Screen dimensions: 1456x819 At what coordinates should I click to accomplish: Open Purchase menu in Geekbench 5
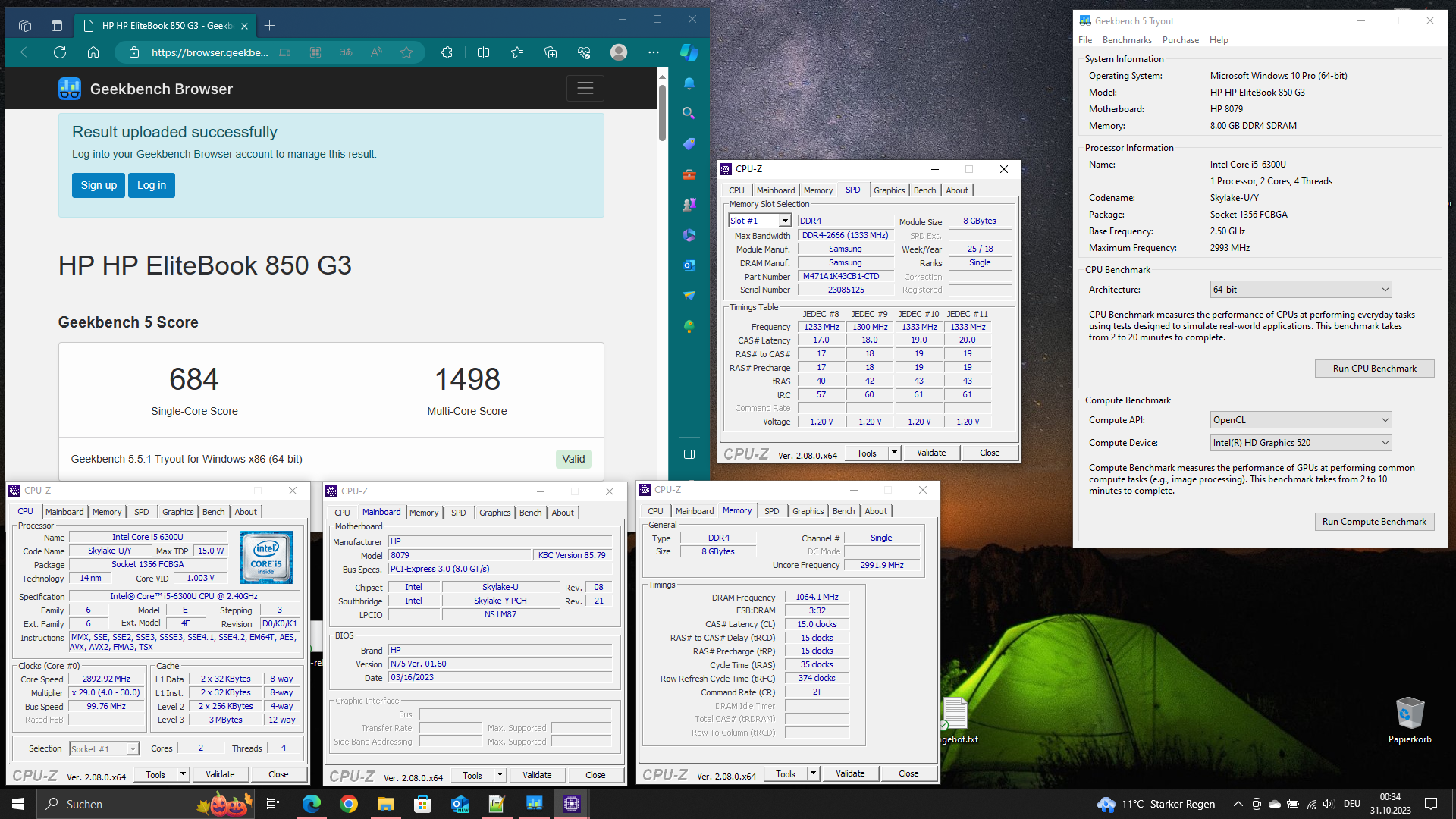tap(1181, 40)
